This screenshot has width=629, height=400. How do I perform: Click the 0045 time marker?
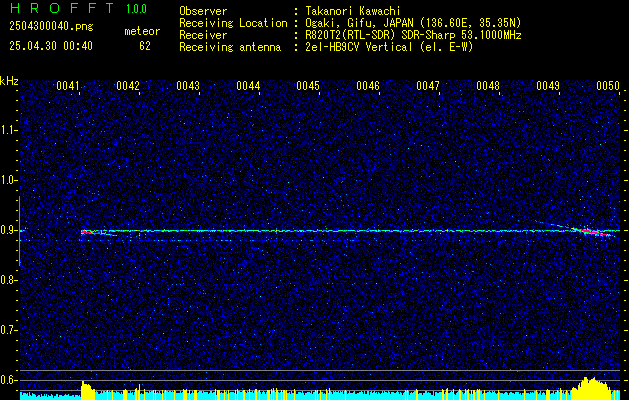308,85
